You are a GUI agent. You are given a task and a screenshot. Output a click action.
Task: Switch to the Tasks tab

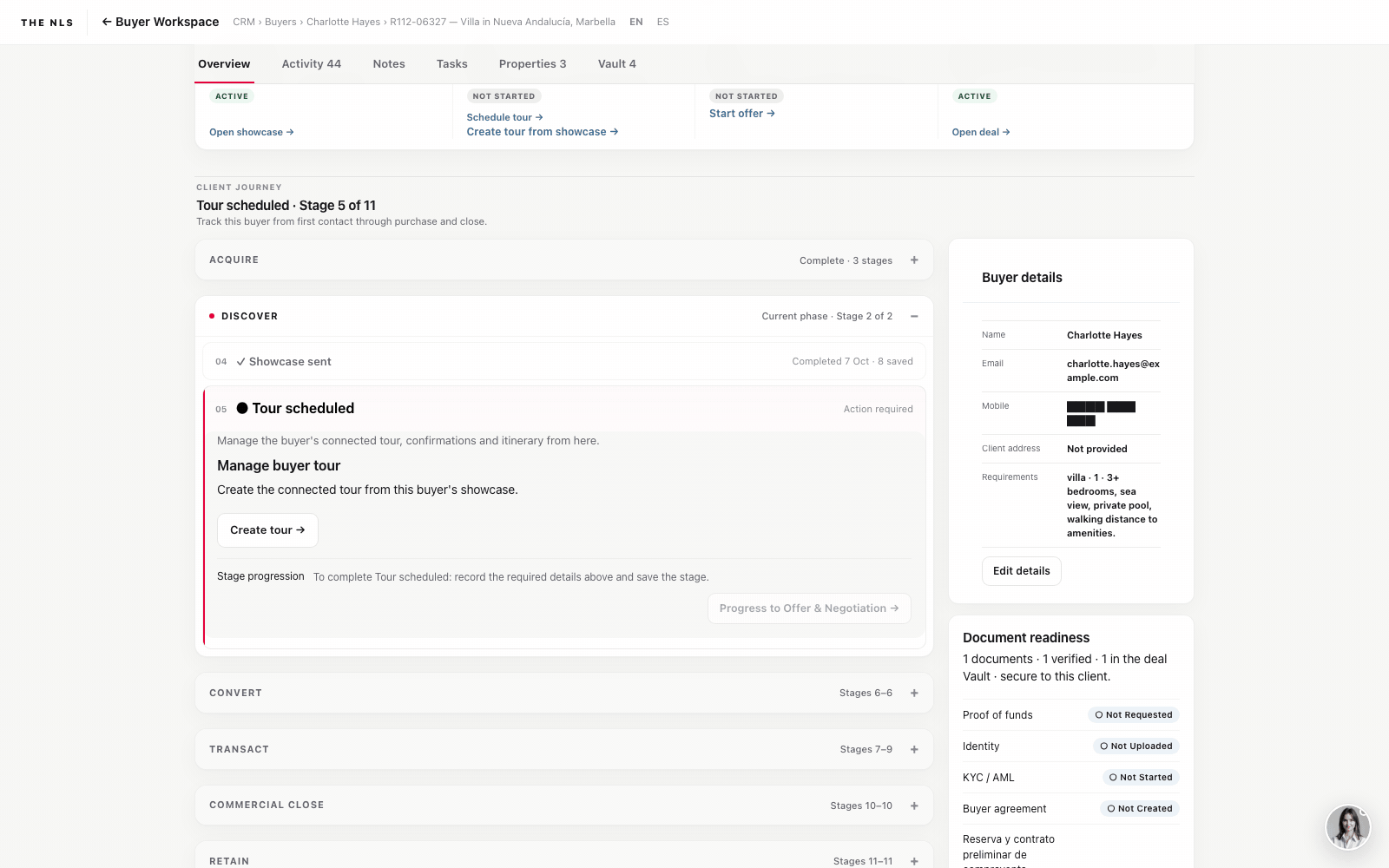click(451, 64)
